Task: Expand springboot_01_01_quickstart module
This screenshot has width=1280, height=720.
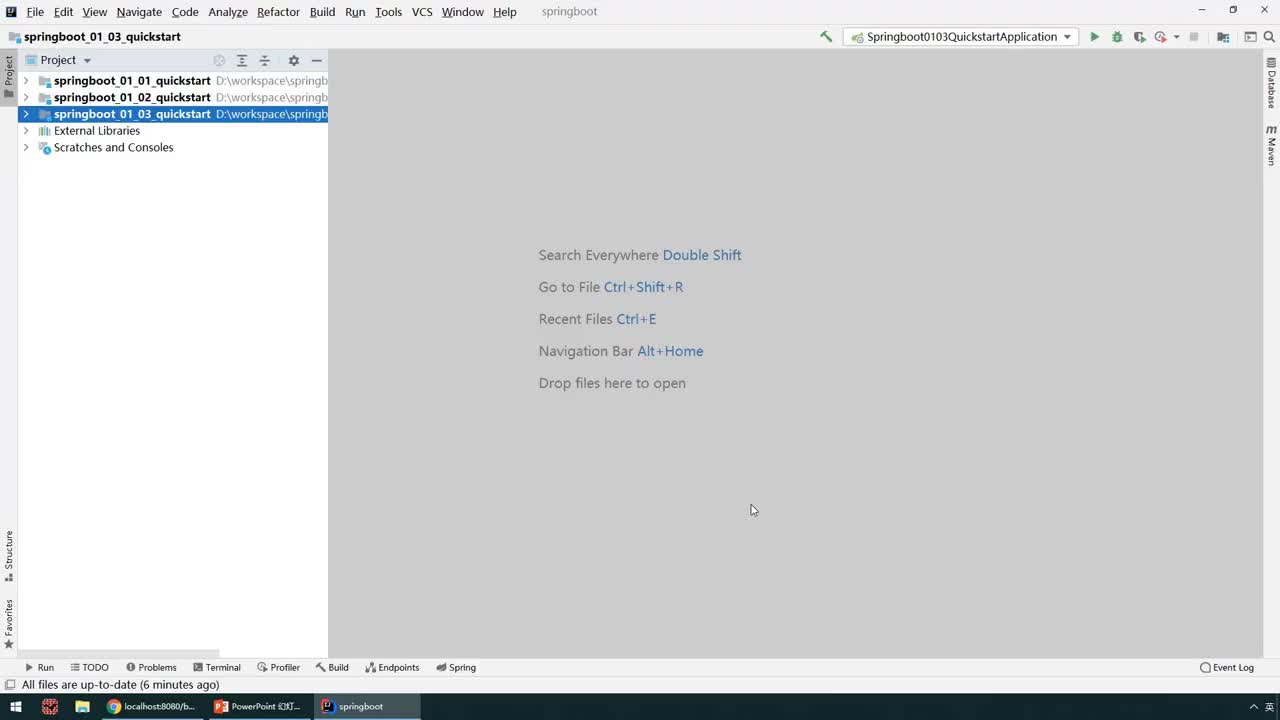Action: (26, 81)
